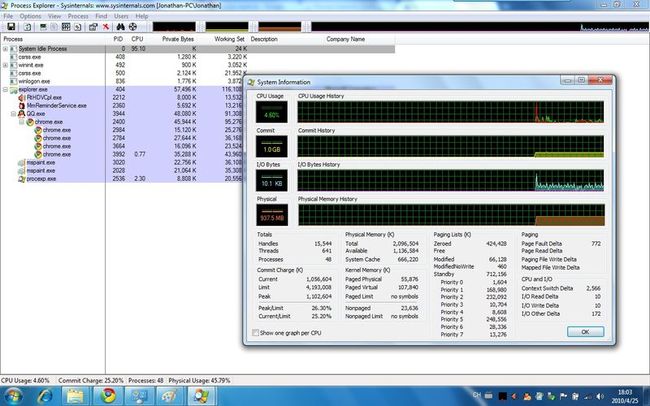Click the Save toolbar icon
The width and height of the screenshot is (650, 406).
pyautogui.click(x=11, y=27)
